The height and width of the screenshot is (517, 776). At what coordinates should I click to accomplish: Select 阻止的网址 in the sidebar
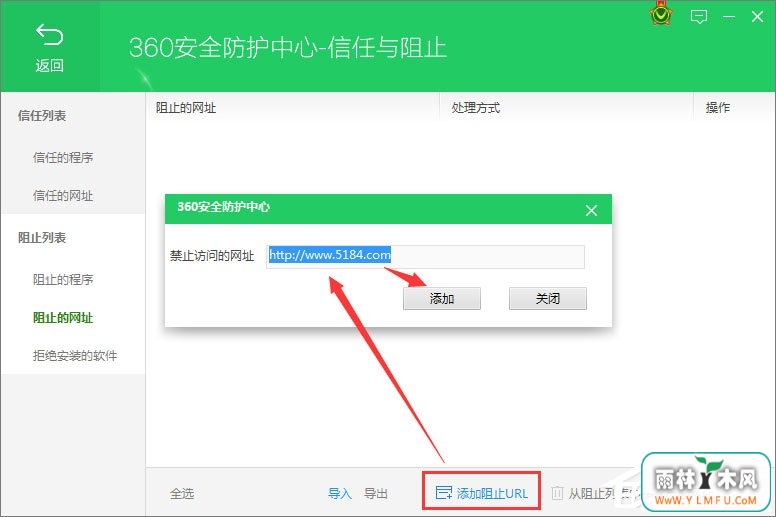pyautogui.click(x=63, y=317)
